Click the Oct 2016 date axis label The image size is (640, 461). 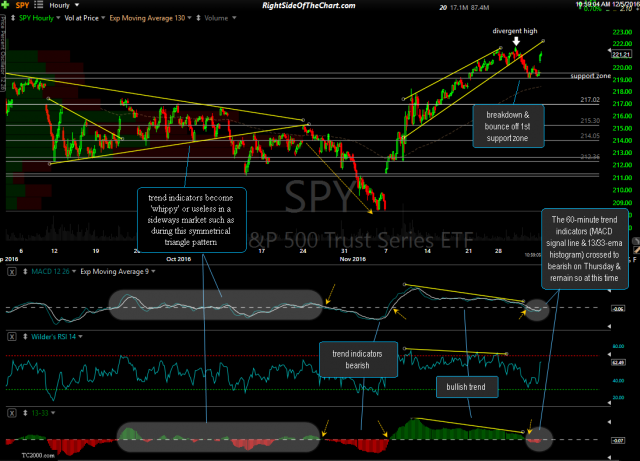pos(178,259)
